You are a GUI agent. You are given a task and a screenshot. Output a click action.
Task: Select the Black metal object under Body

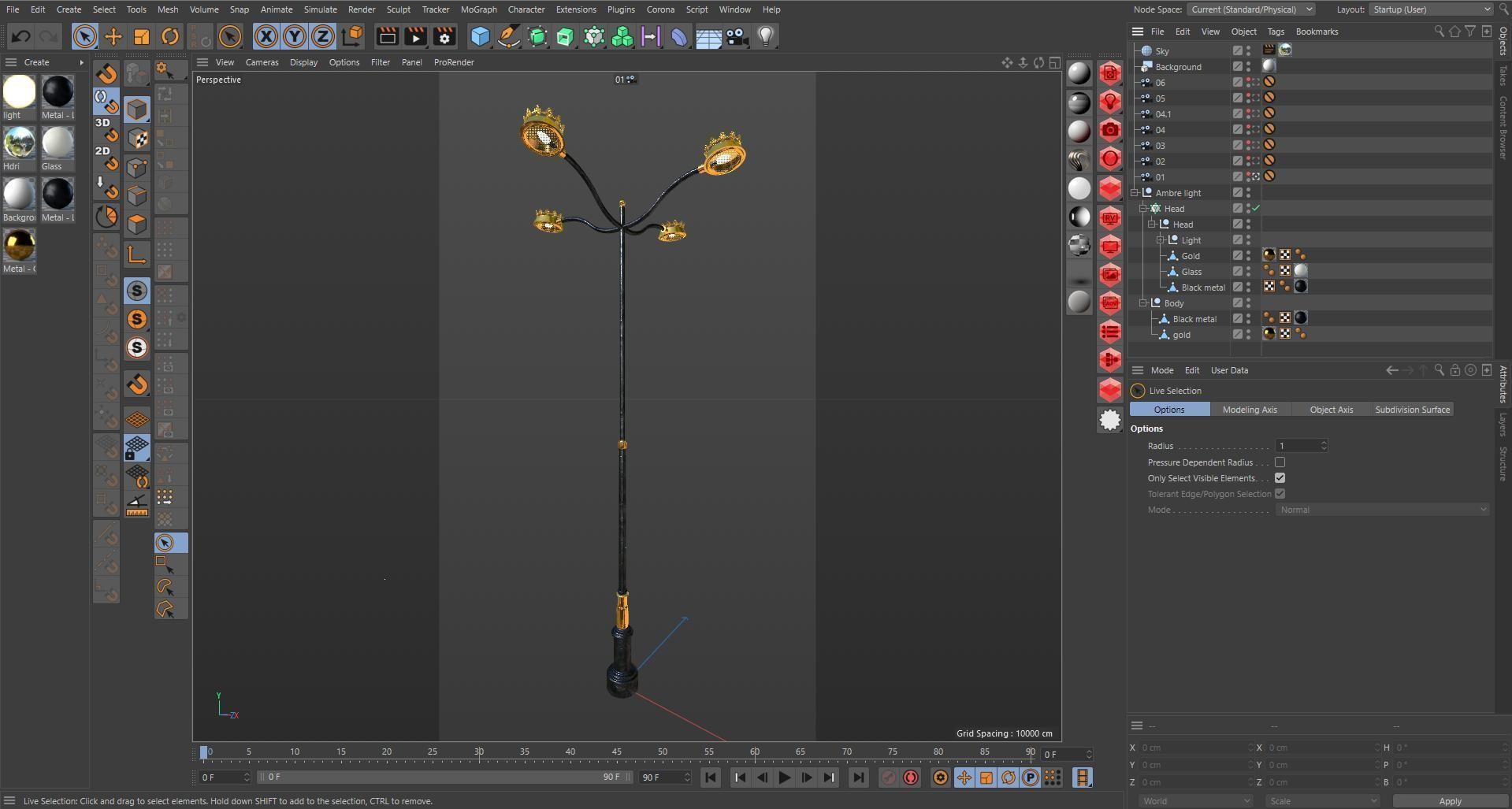(1194, 319)
